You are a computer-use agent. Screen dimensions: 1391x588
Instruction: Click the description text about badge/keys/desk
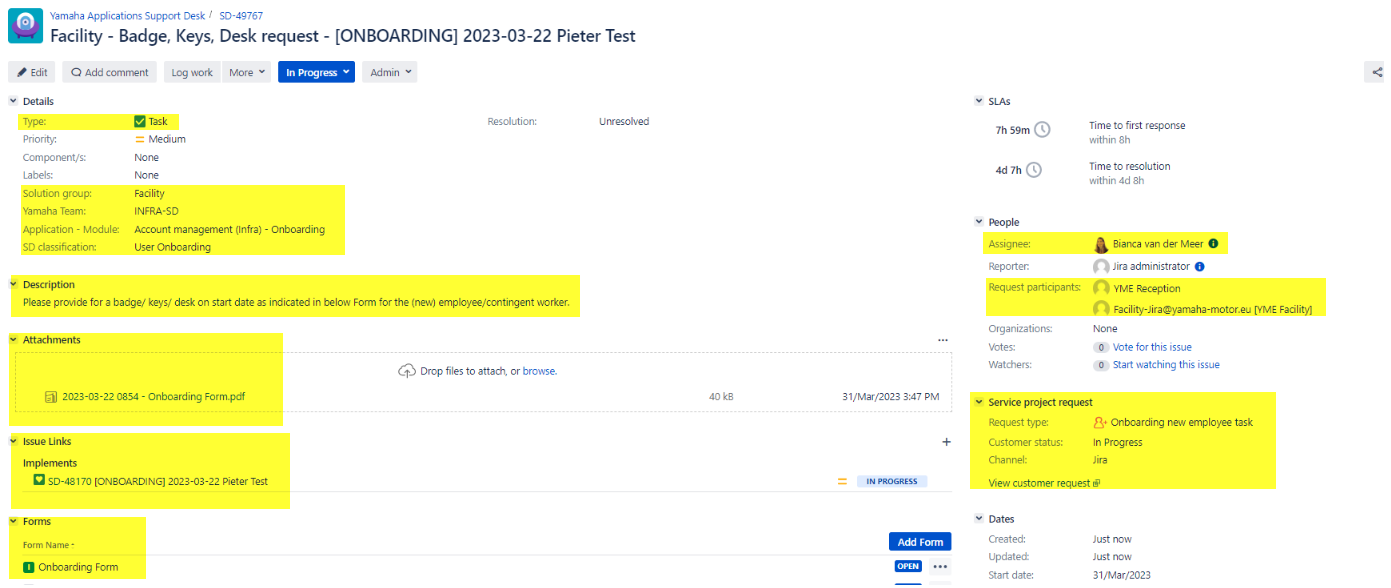pos(296,302)
